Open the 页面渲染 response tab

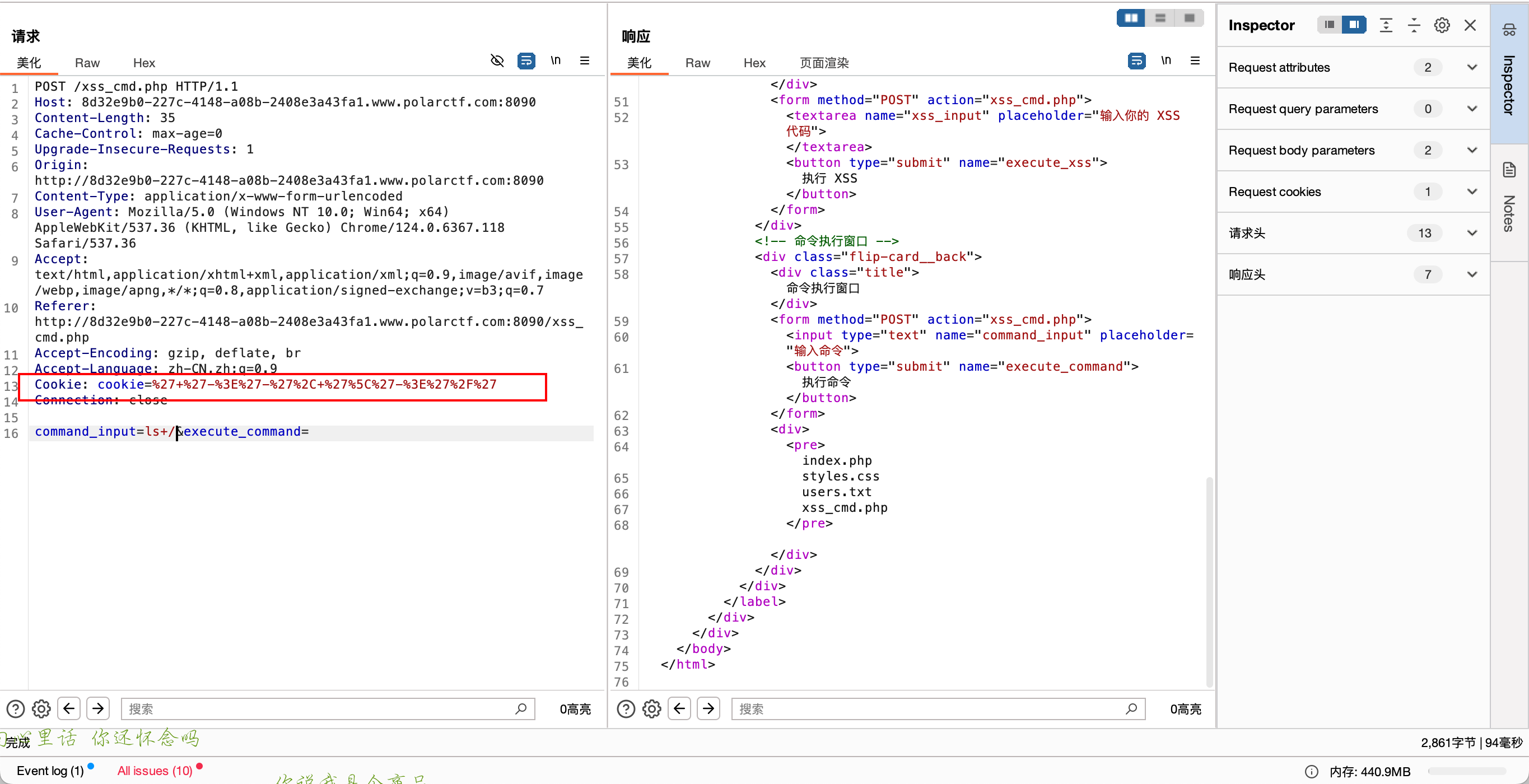tap(824, 63)
